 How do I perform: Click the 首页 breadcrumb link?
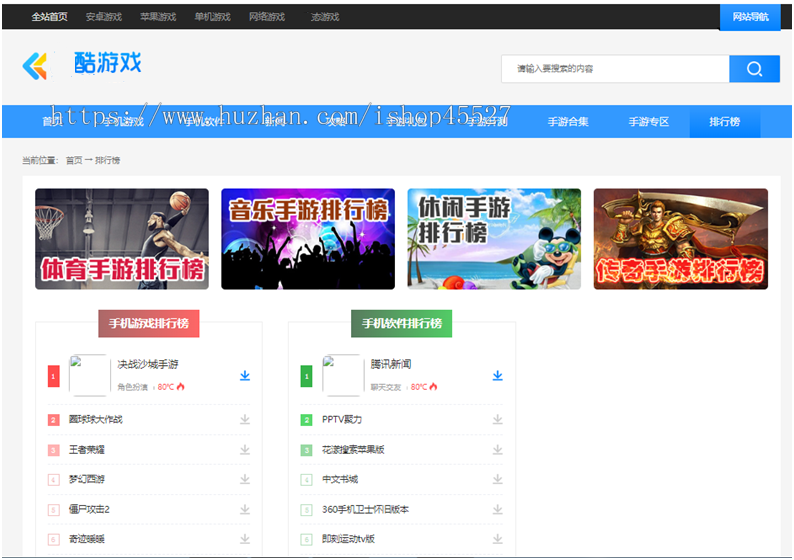[x=74, y=161]
